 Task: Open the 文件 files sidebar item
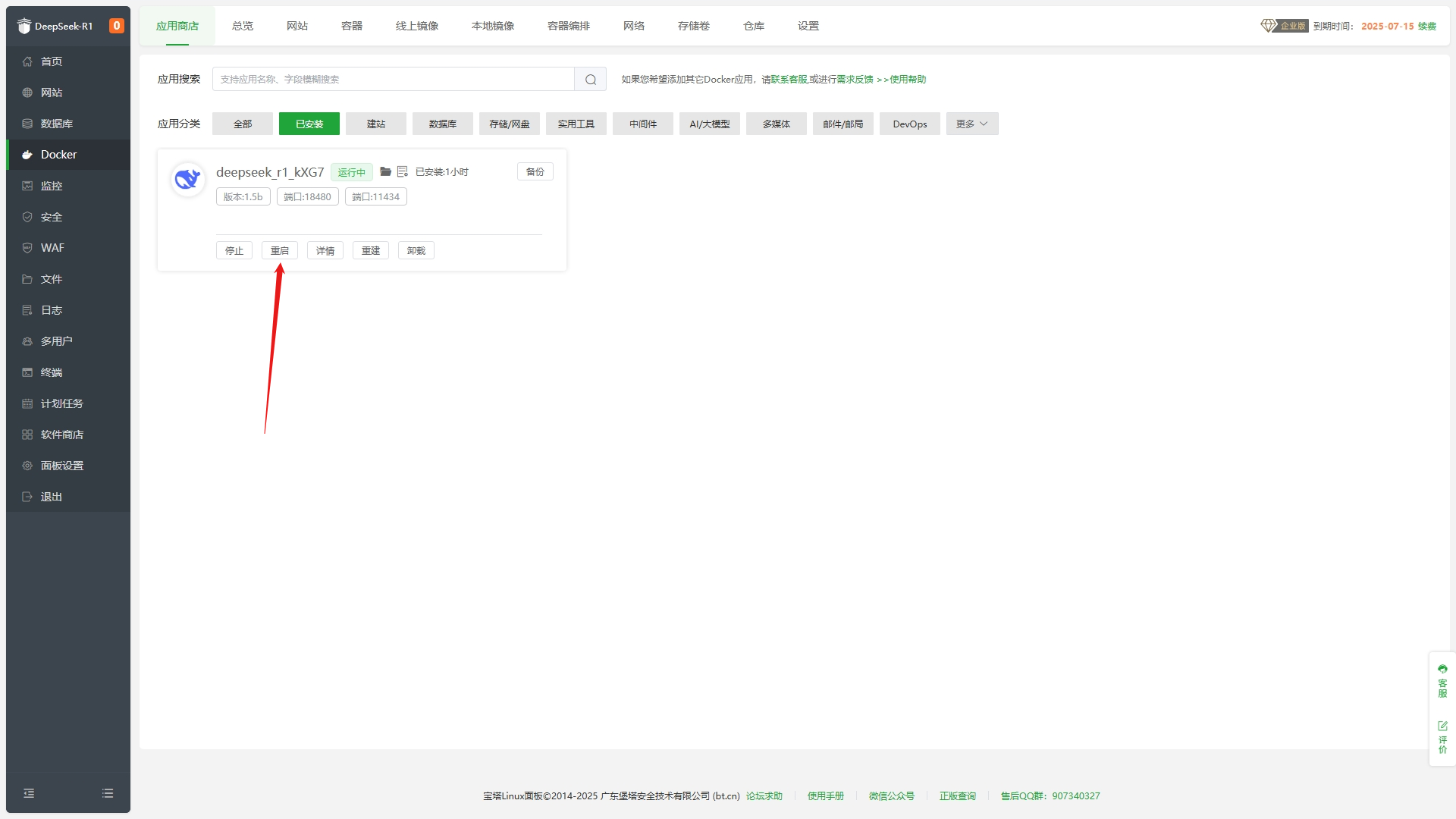(x=68, y=279)
